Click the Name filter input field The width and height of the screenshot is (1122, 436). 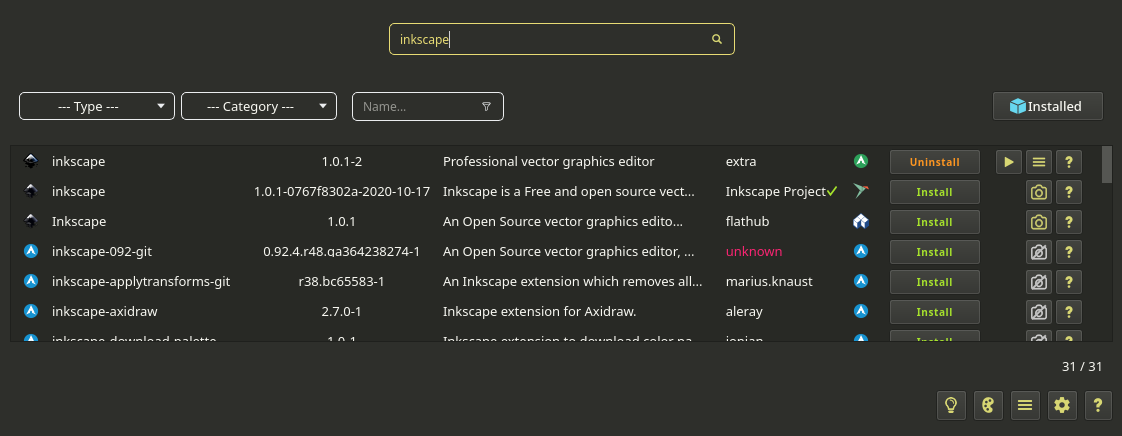click(428, 106)
